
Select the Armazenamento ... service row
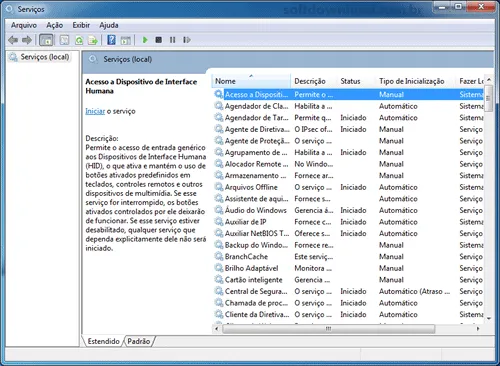tap(349, 175)
